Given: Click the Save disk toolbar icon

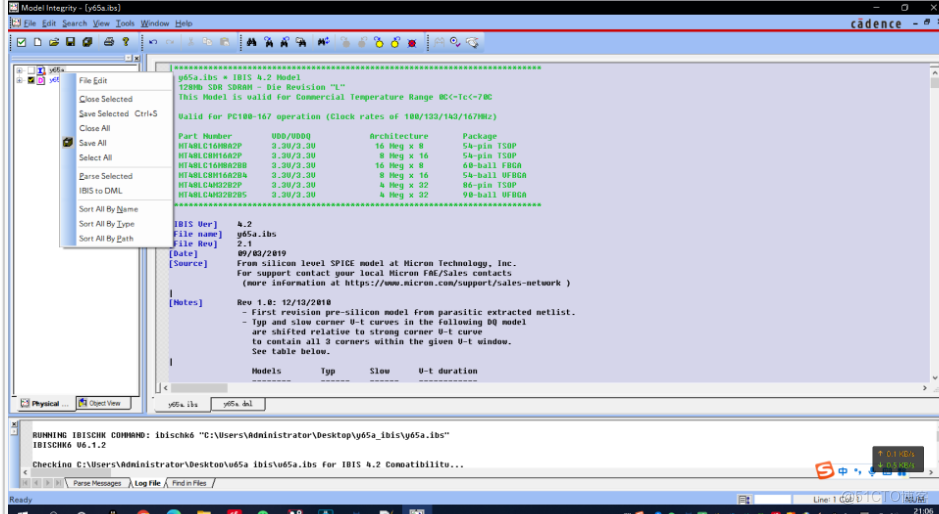Looking at the screenshot, I should pos(71,42).
